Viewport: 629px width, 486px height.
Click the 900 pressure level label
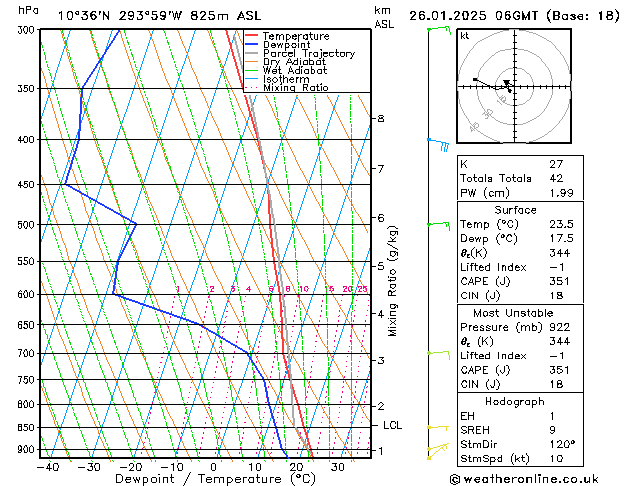pyautogui.click(x=28, y=450)
